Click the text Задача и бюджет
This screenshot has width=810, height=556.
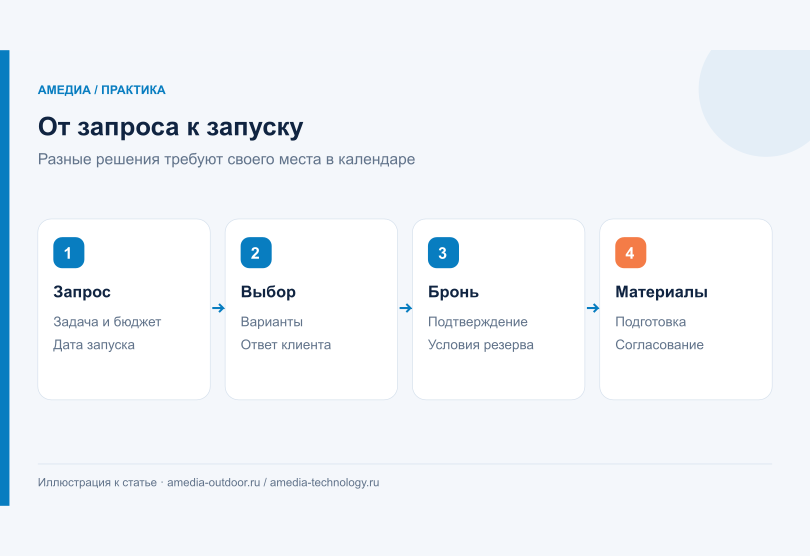[x=107, y=322]
